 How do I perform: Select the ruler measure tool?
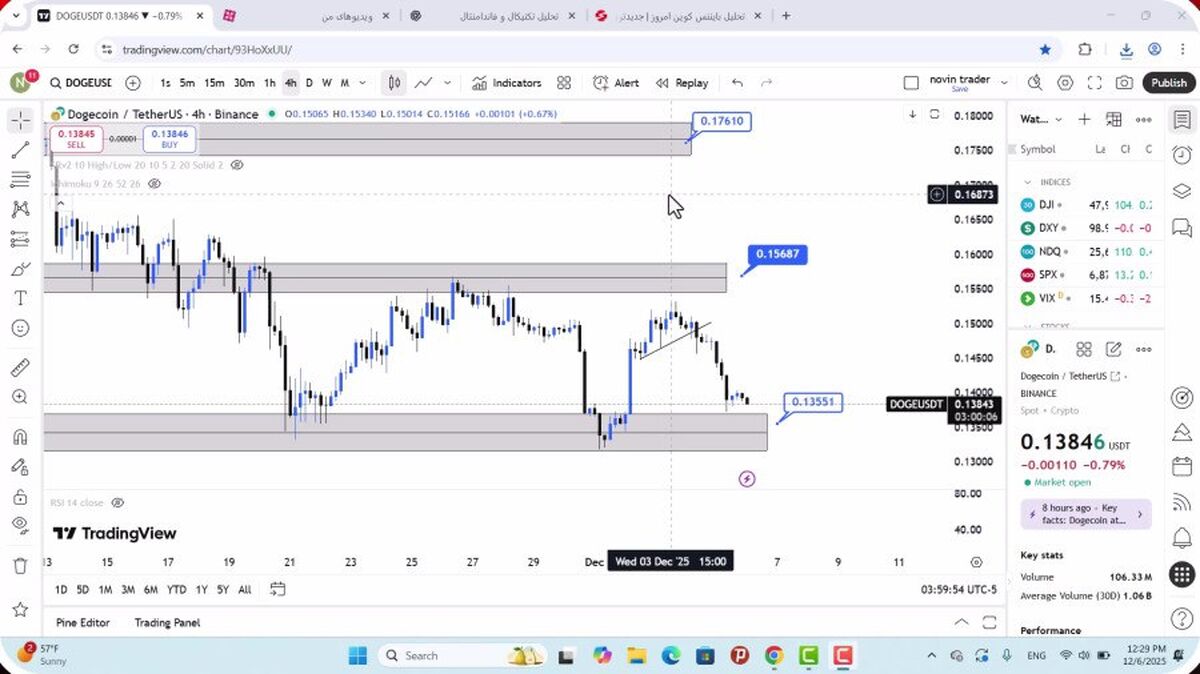tap(20, 368)
